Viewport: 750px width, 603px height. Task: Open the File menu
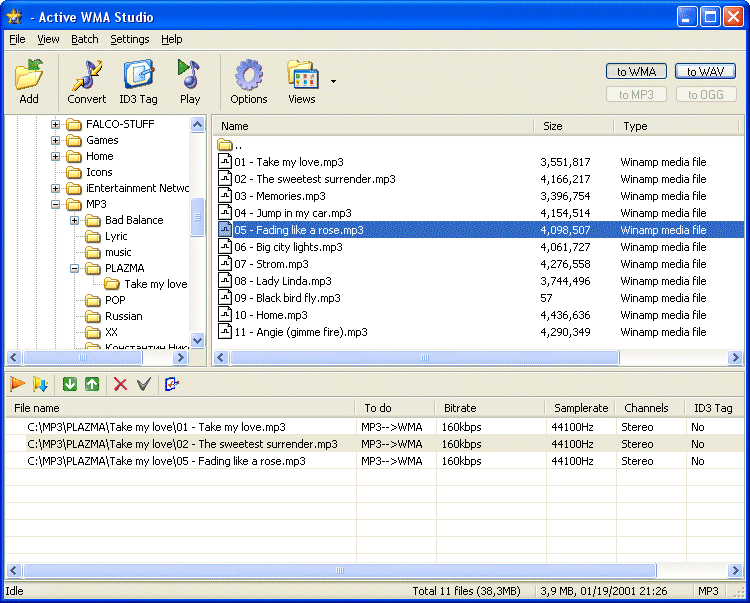(x=17, y=39)
